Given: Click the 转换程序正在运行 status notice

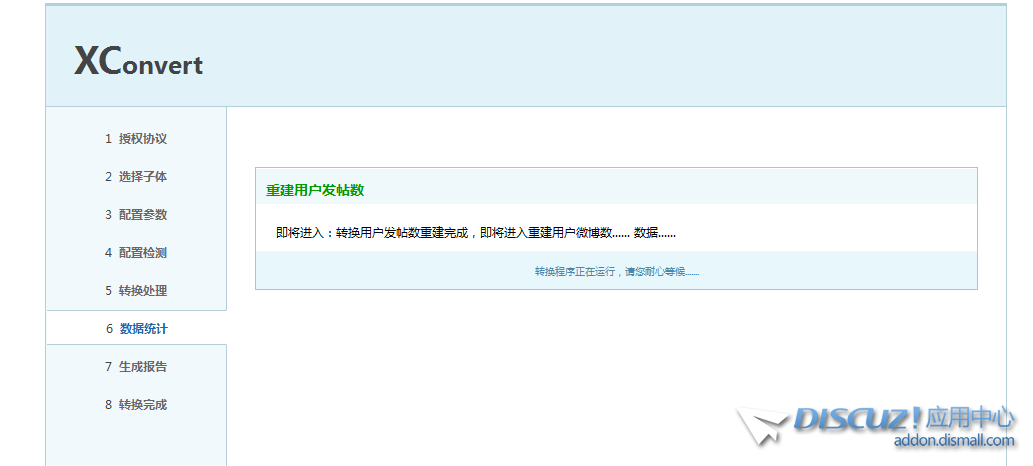Looking at the screenshot, I should pyautogui.click(x=616, y=272).
